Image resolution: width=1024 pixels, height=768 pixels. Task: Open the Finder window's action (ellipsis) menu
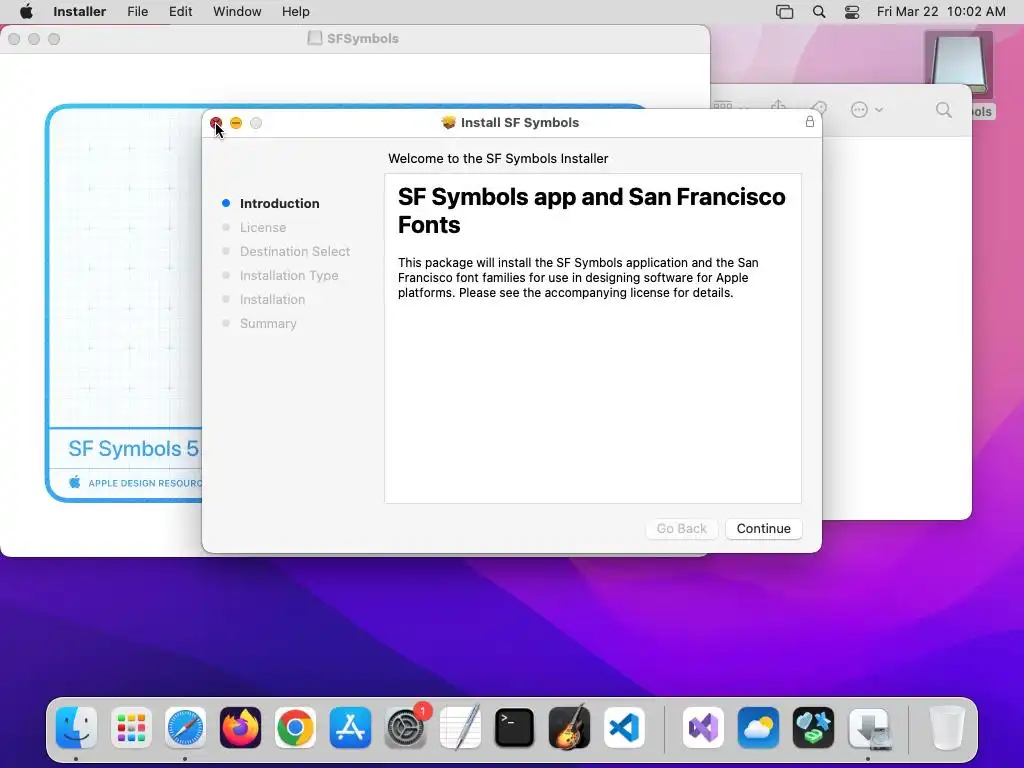[866, 110]
